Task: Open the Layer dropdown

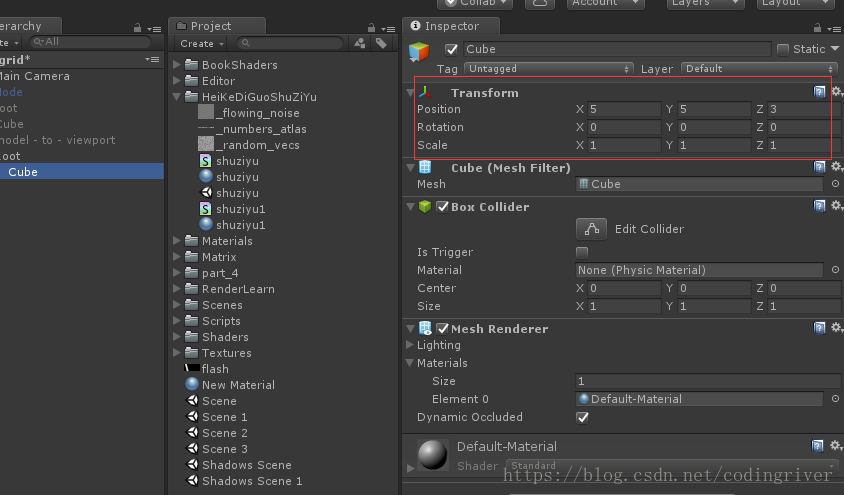Action: tap(759, 69)
